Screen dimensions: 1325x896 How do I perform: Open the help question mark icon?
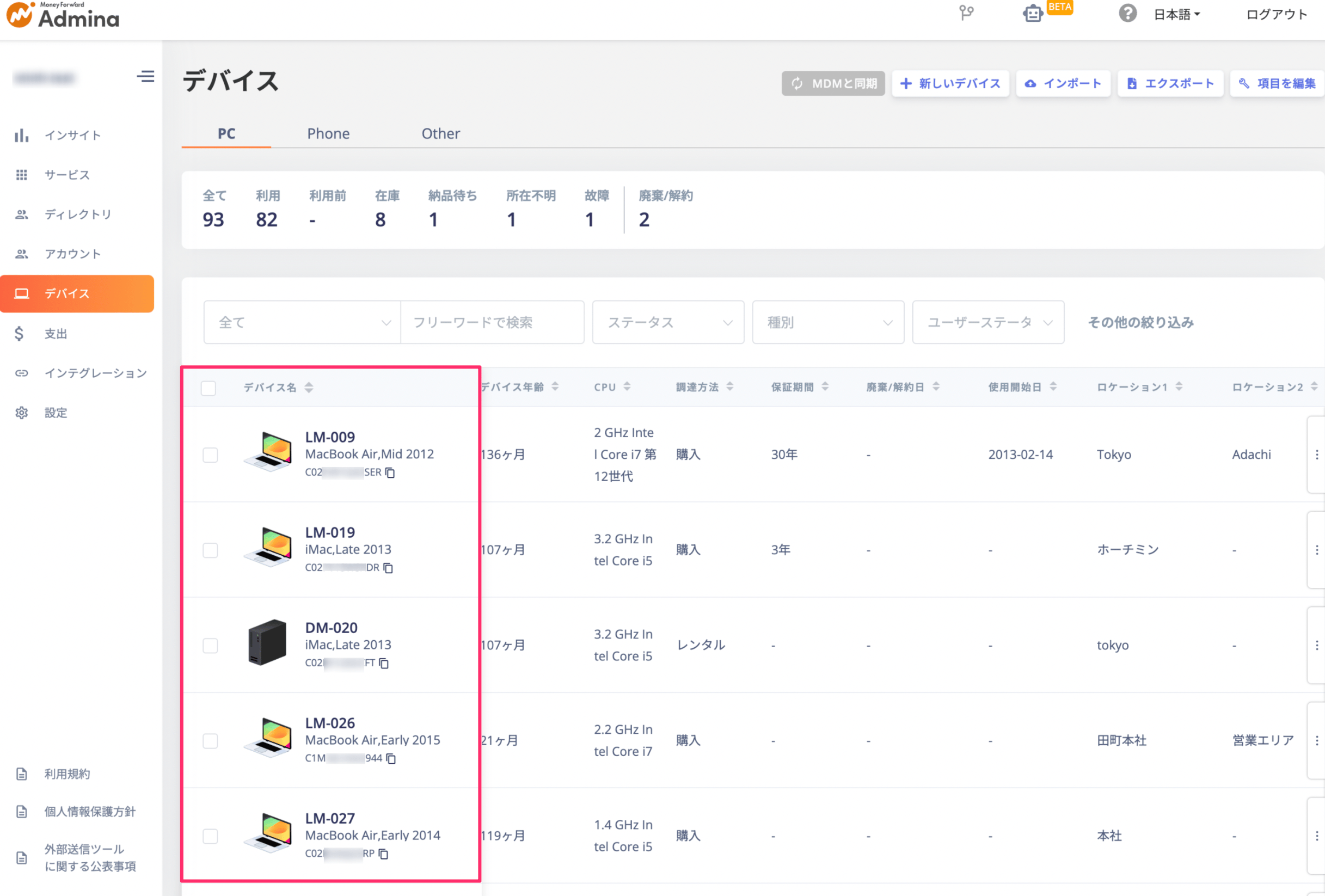pyautogui.click(x=1127, y=13)
